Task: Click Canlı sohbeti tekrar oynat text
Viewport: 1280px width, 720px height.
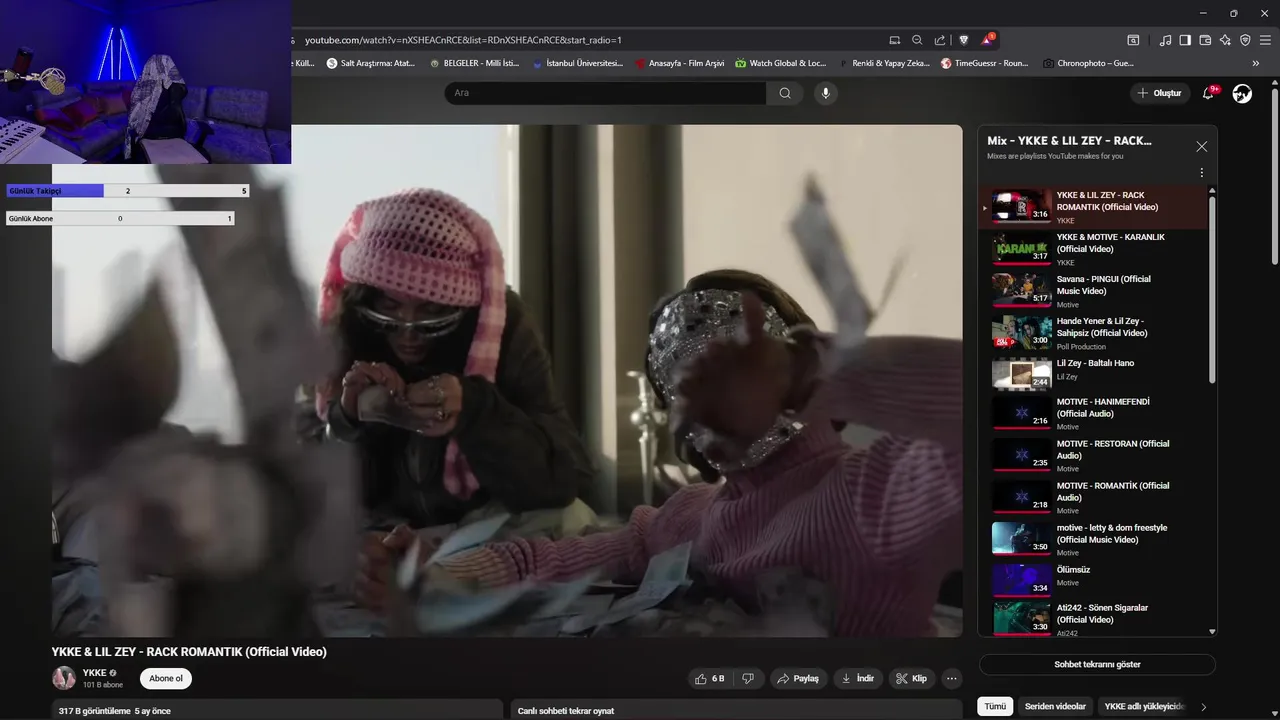Action: 565,711
